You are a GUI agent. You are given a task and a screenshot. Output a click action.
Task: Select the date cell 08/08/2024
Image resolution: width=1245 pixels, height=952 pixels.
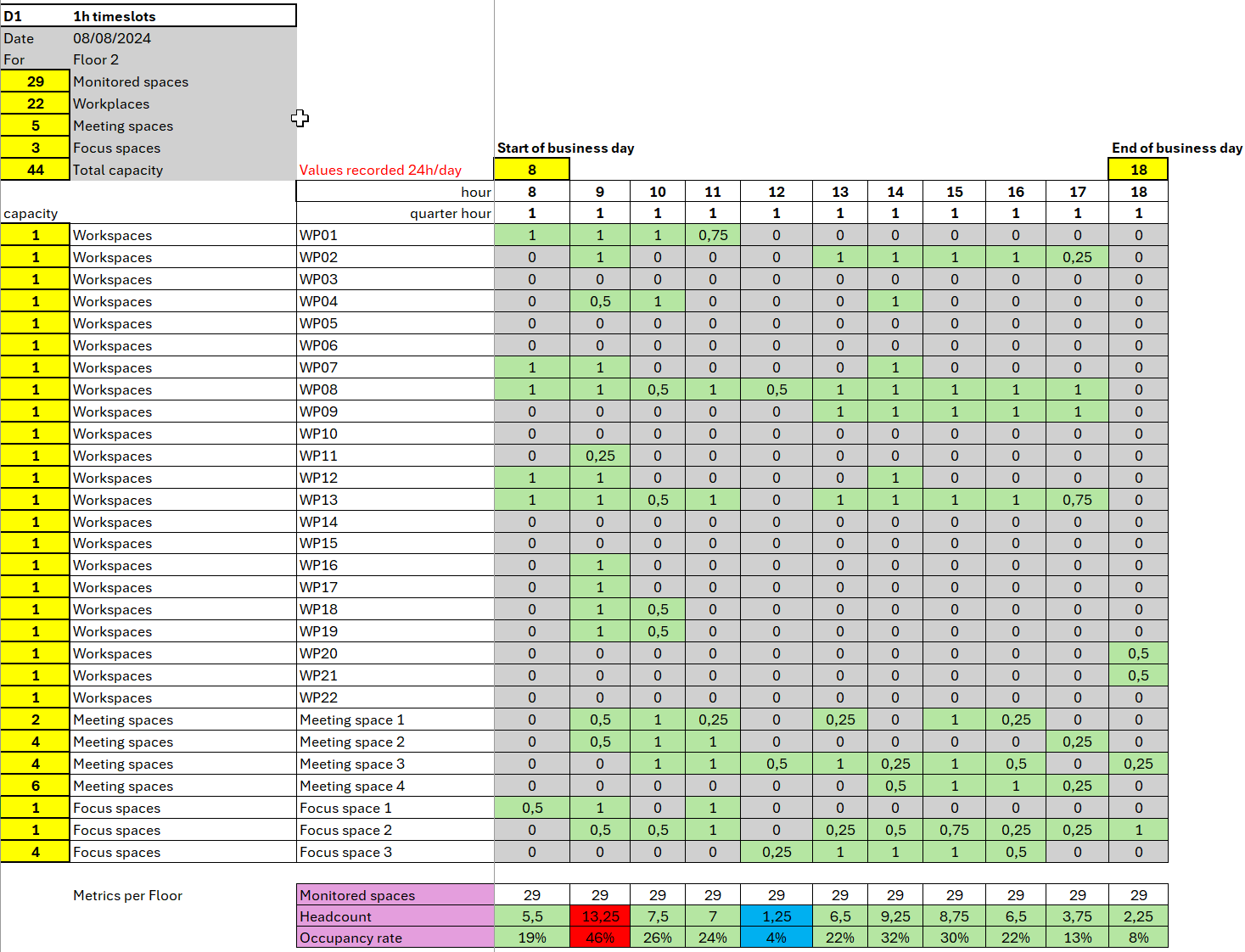[183, 38]
